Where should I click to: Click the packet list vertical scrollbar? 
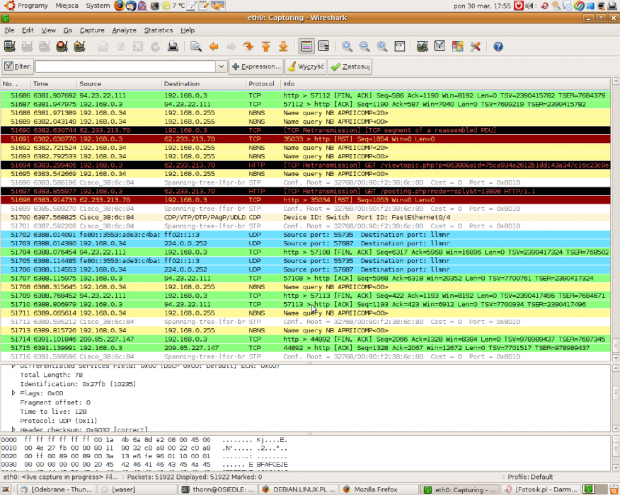(616, 219)
